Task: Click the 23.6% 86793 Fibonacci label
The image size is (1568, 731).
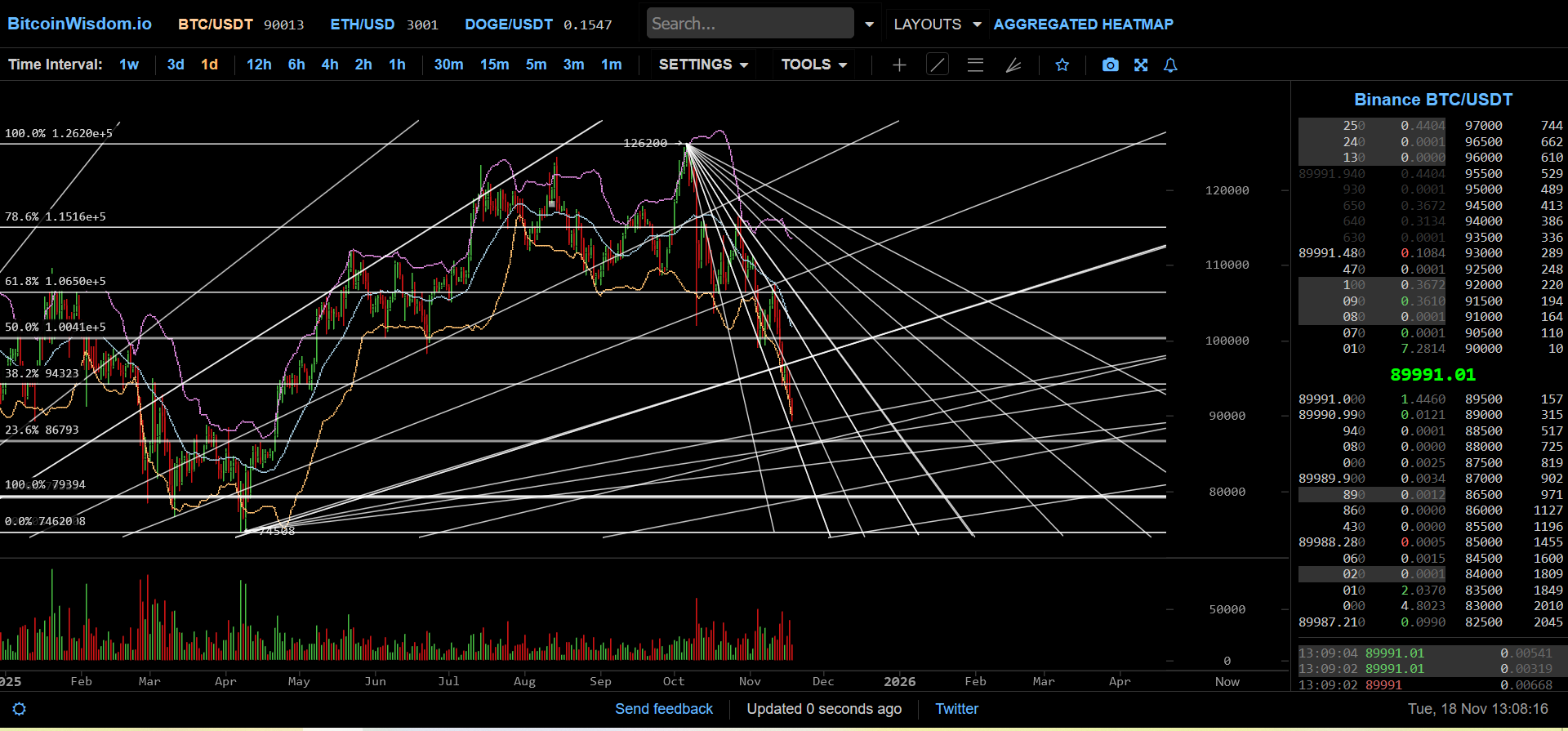Action: (42, 430)
